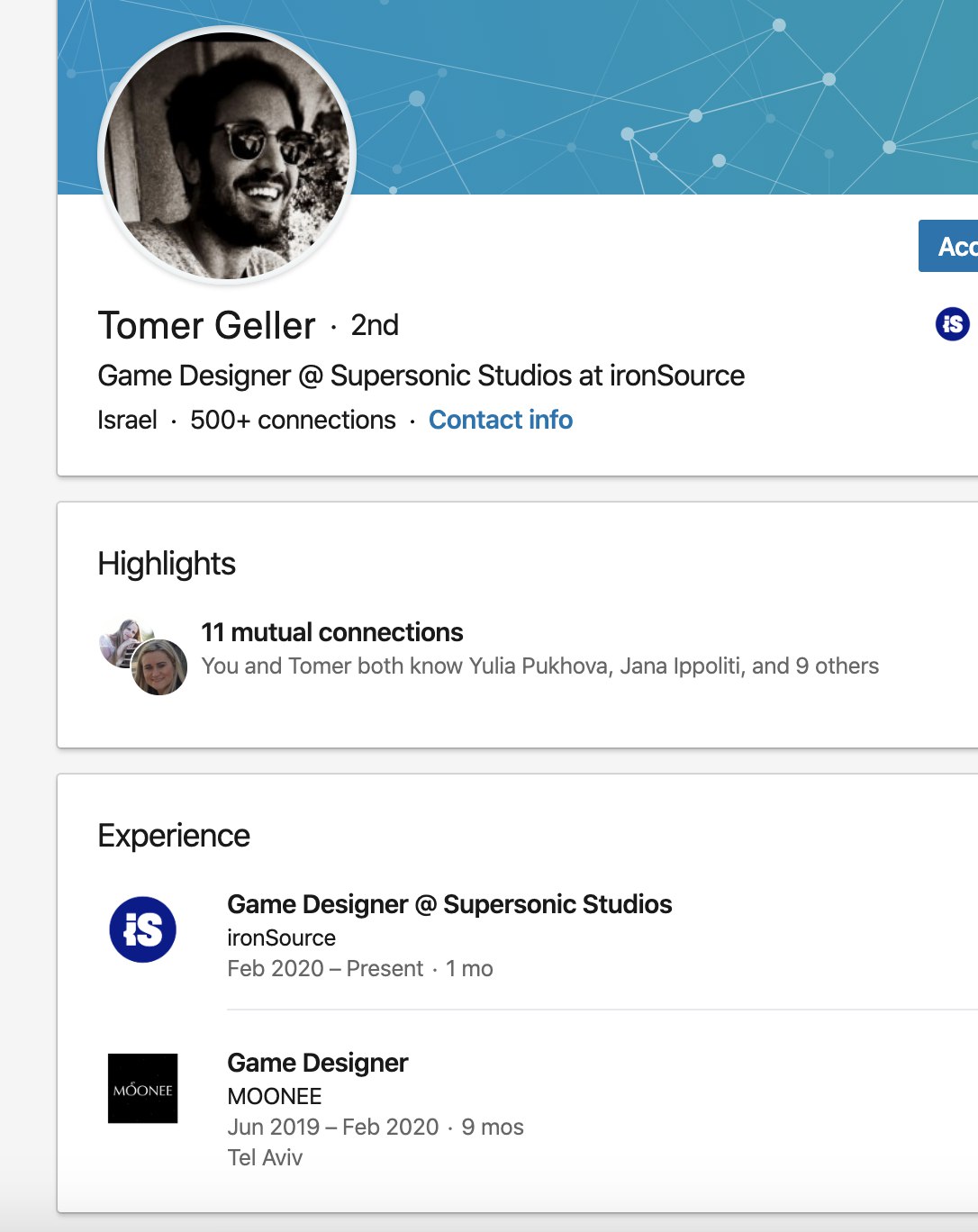Screen dimensions: 978x1232
Task: Click the Tel Aviv location text
Action: tap(265, 1157)
